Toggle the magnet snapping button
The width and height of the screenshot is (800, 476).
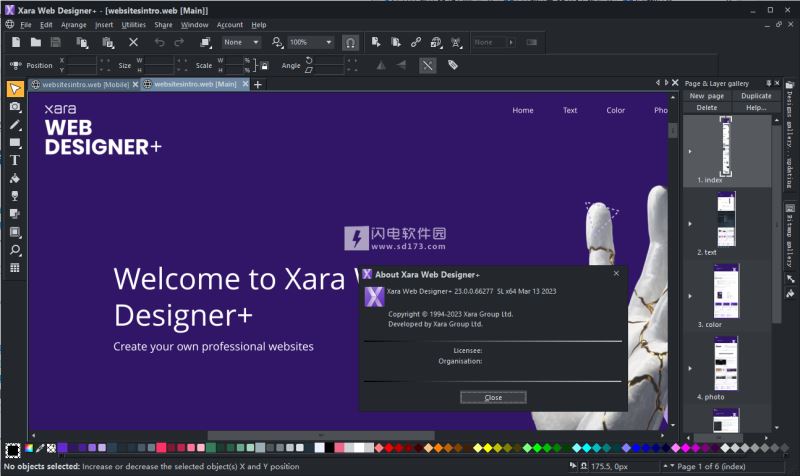[350, 42]
